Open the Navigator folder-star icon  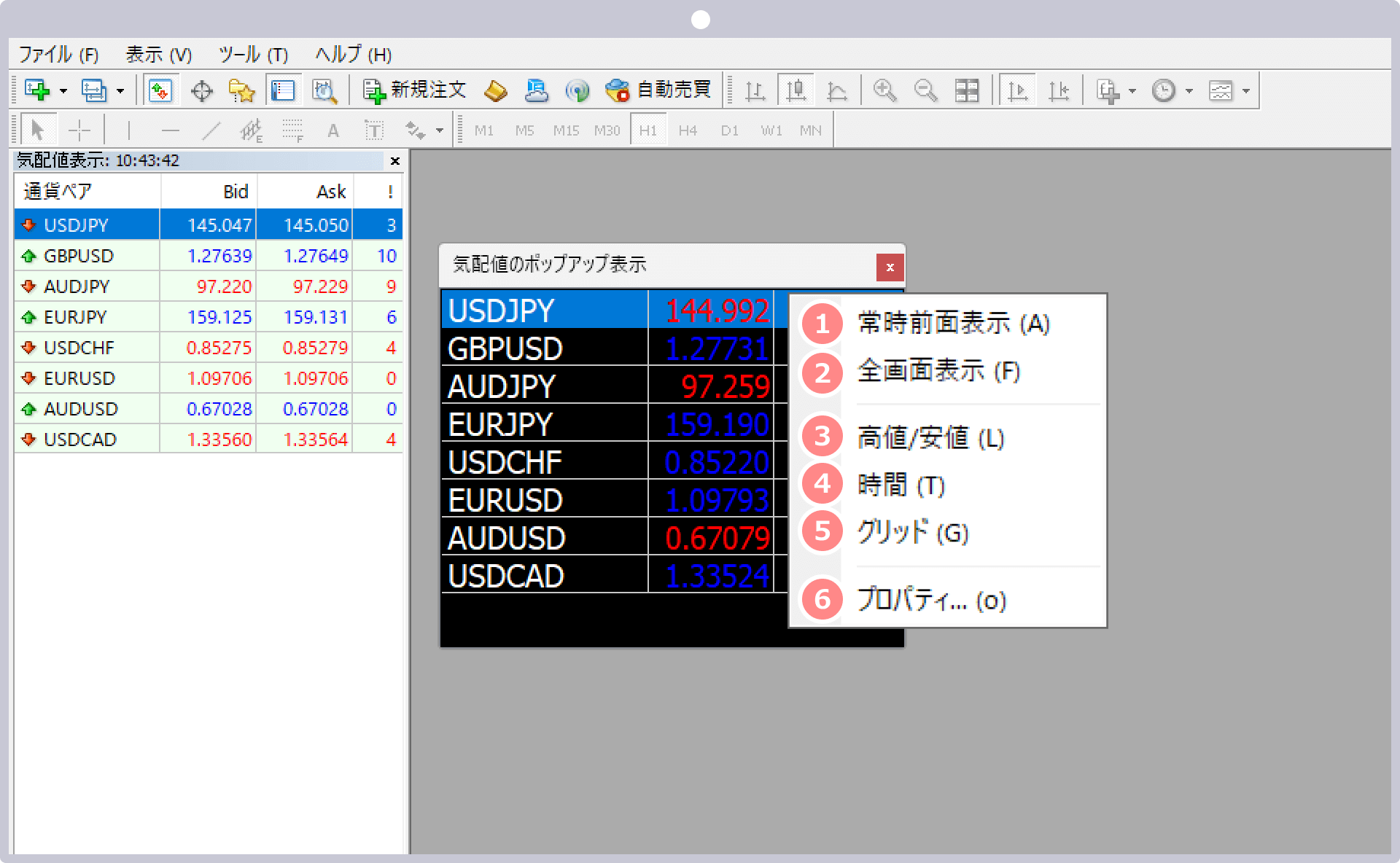(241, 90)
